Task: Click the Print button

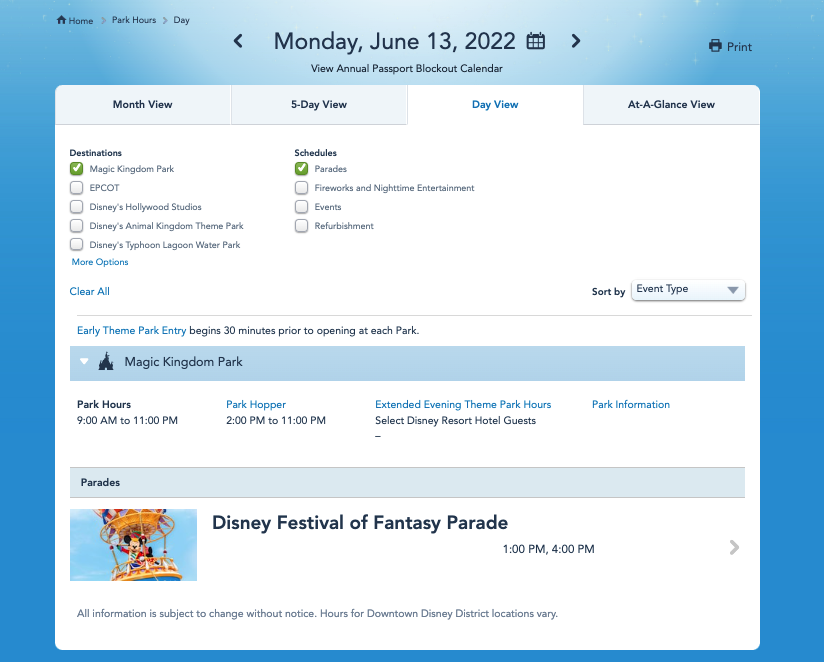Action: point(730,46)
